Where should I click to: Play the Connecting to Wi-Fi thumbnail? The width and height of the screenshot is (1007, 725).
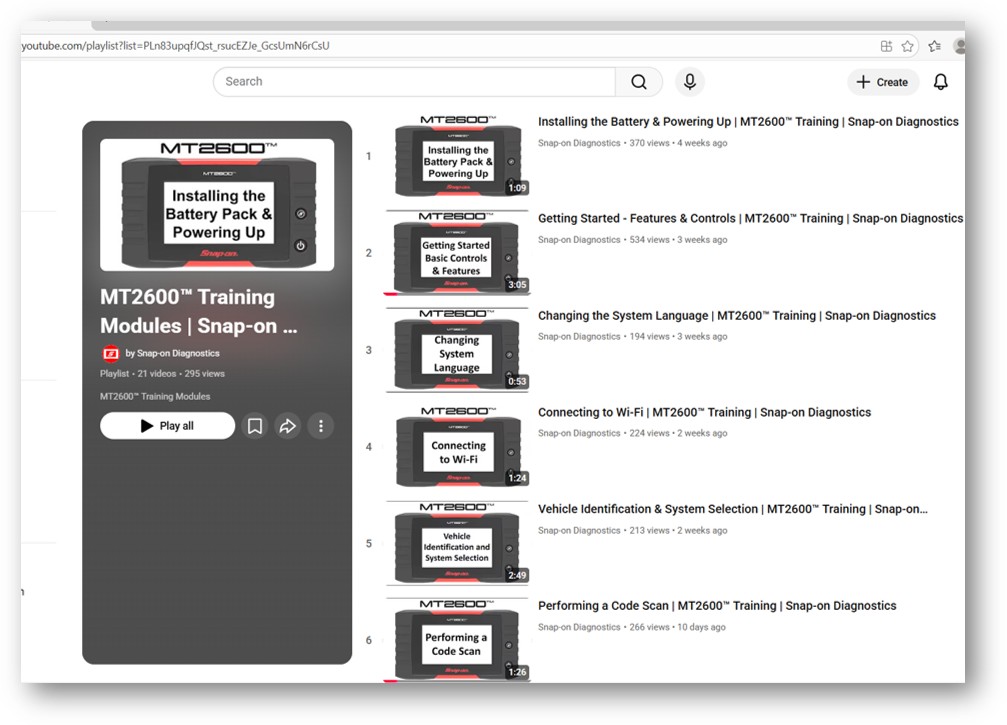458,447
